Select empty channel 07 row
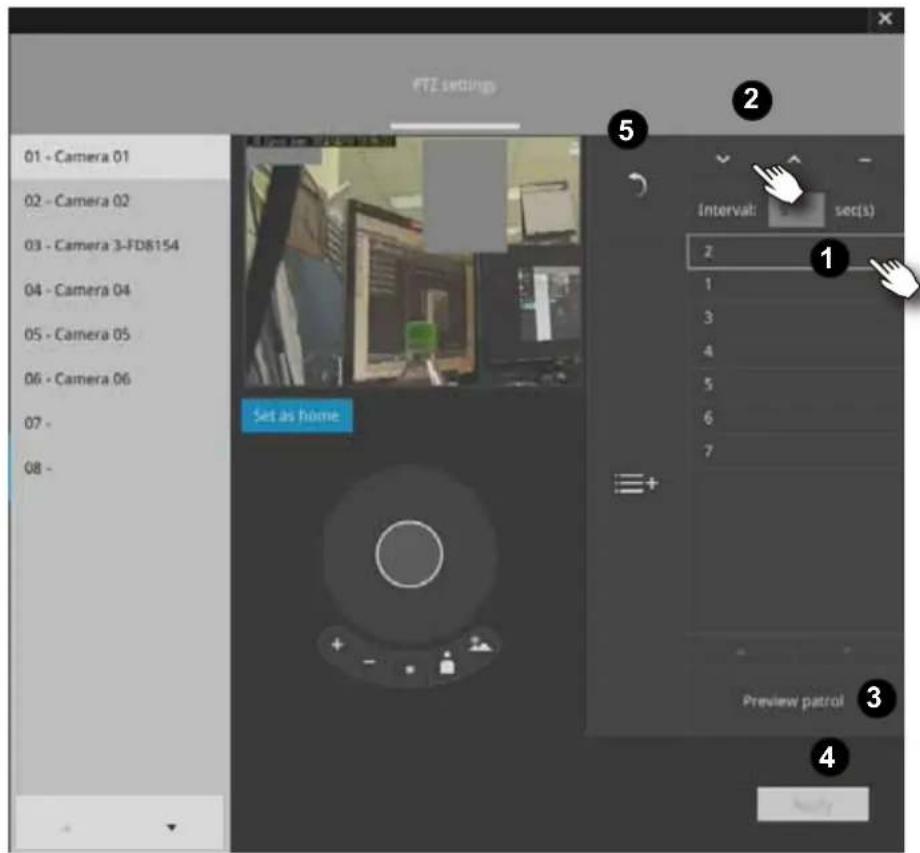Viewport: 920px width, 853px height. click(120, 423)
